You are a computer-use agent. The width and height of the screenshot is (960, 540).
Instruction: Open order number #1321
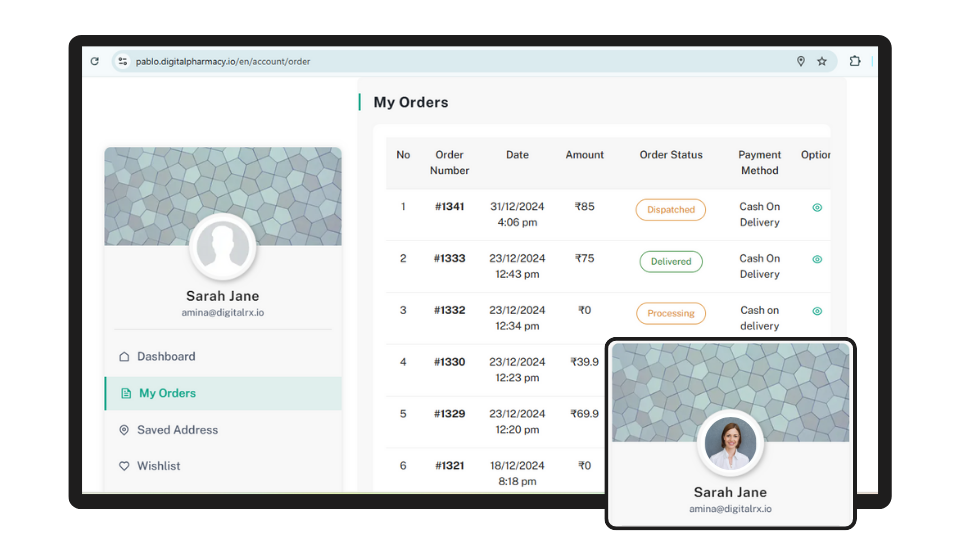tap(449, 466)
